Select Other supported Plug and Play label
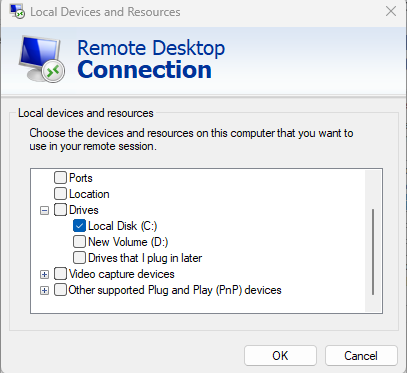The height and width of the screenshot is (373, 407). pos(175,290)
